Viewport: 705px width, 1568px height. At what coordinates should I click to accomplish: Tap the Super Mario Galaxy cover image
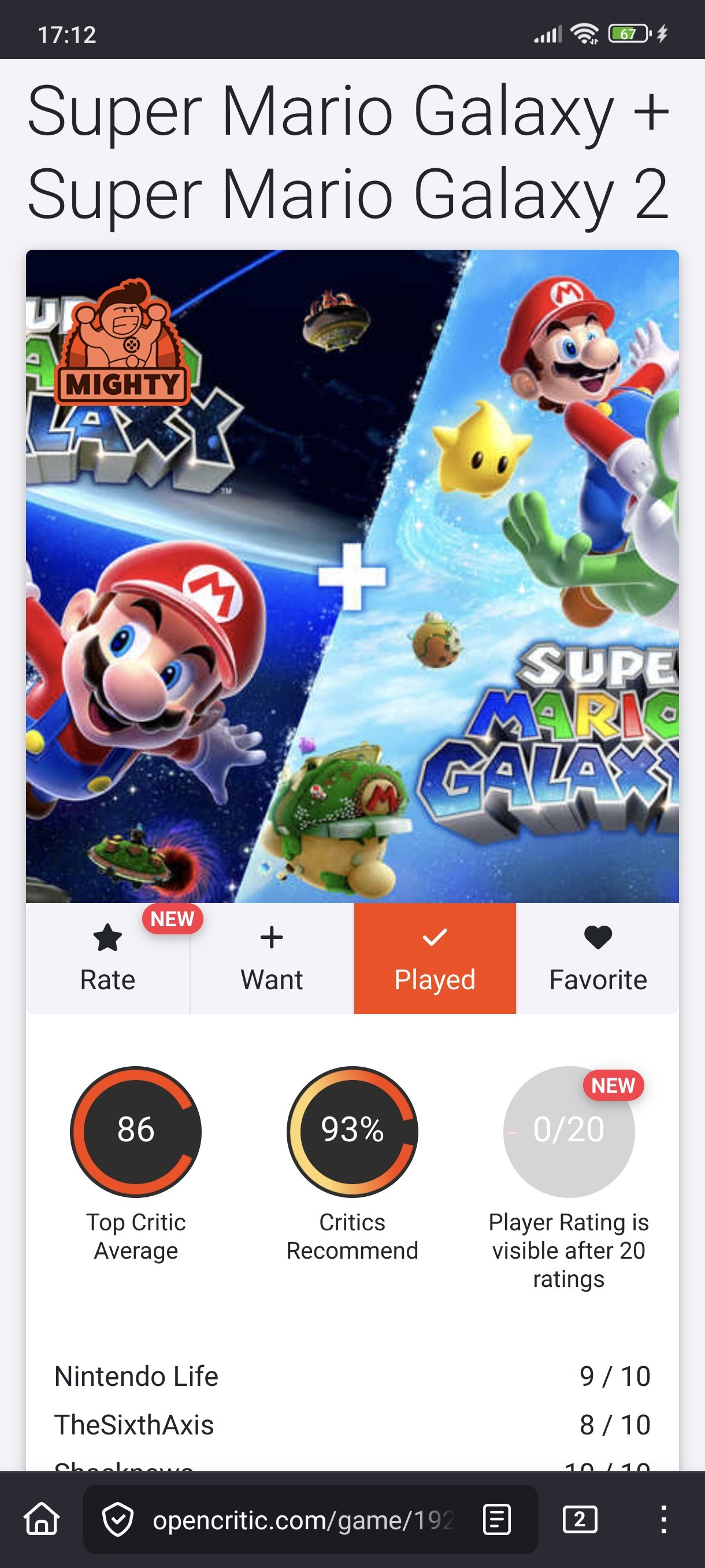coord(352,576)
